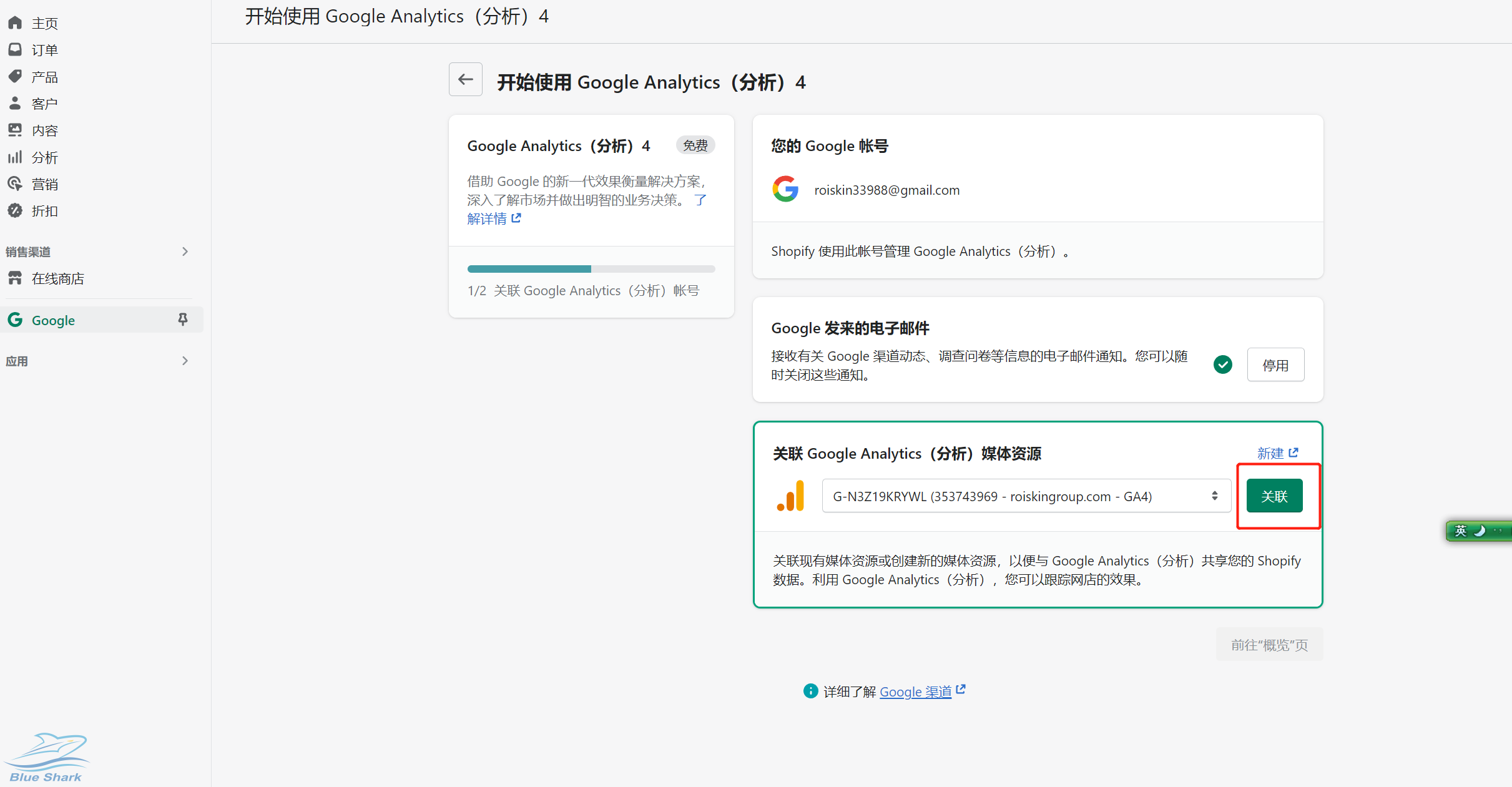Click the Orders (订单) inbox icon
The image size is (1512, 787).
point(15,49)
